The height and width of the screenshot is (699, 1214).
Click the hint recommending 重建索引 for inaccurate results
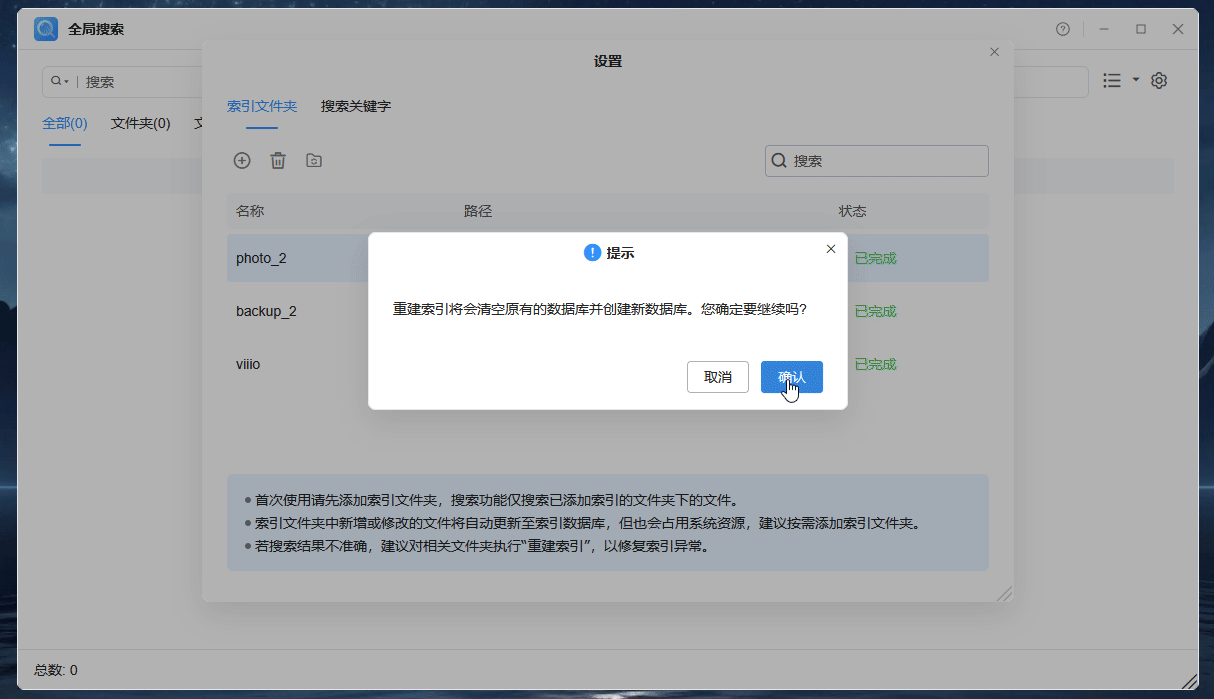[482, 547]
